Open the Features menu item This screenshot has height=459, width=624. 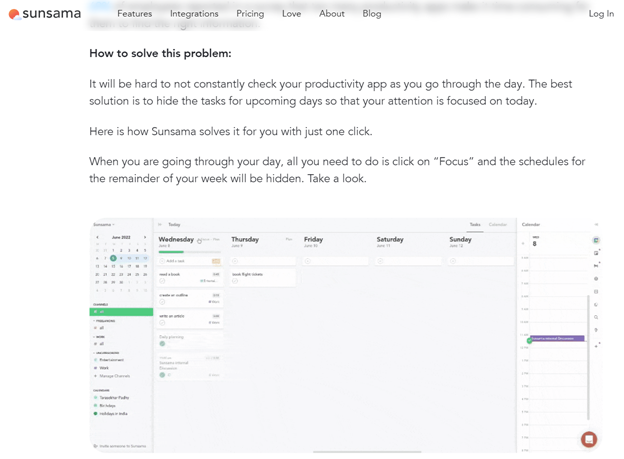(x=134, y=14)
